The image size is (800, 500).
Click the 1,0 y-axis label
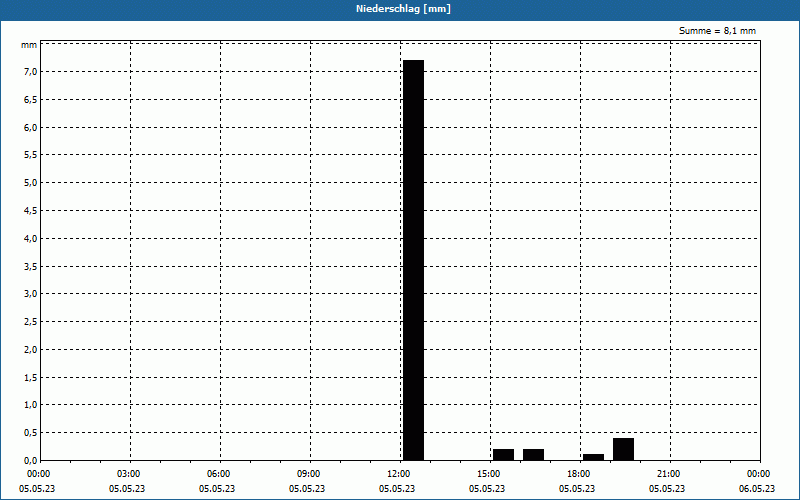(x=31, y=405)
